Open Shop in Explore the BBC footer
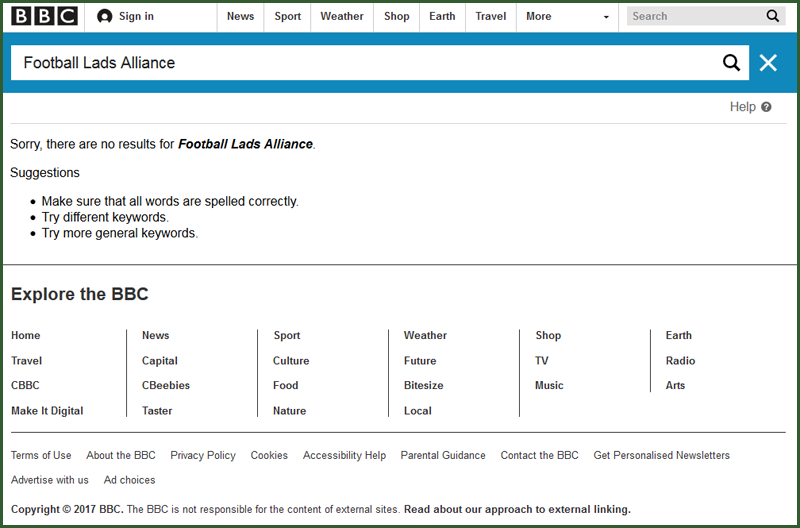This screenshot has height=528, width=800. pyautogui.click(x=548, y=335)
